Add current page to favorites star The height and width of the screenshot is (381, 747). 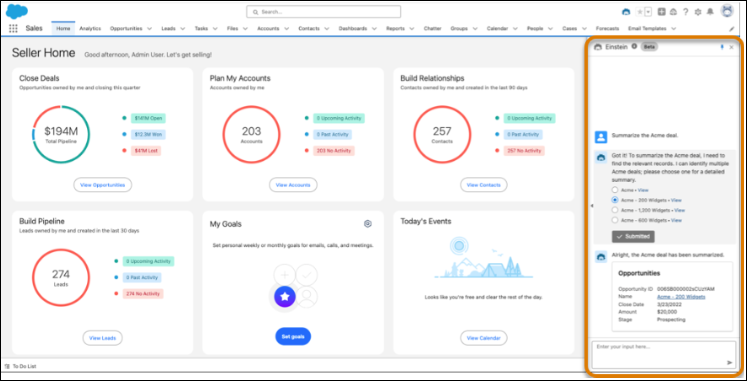click(x=640, y=12)
